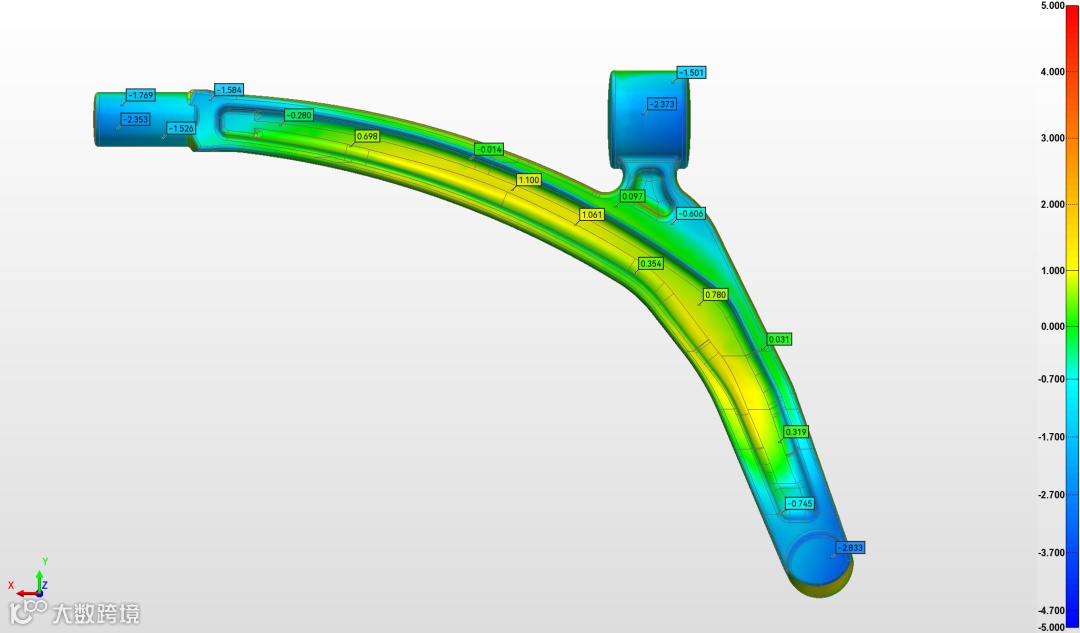The width and height of the screenshot is (1080, 633).
Task: Click the 0.000 value on color scale
Action: (x=1052, y=326)
